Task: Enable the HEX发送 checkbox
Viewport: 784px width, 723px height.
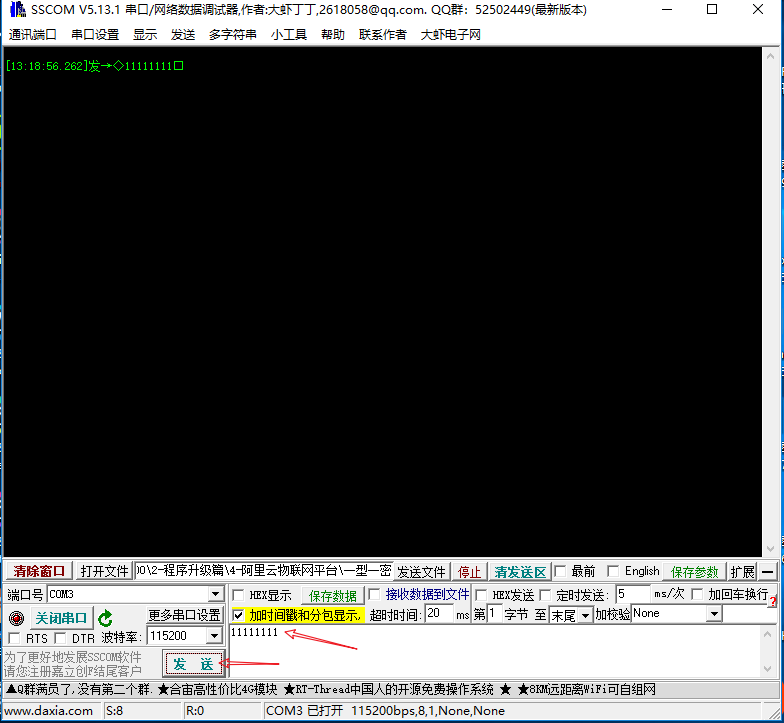Action: coord(481,595)
